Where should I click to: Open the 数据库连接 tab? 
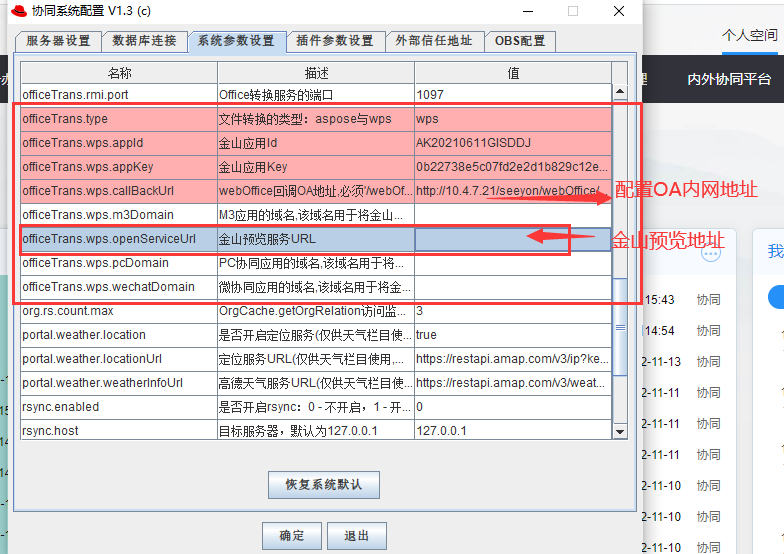pos(144,41)
